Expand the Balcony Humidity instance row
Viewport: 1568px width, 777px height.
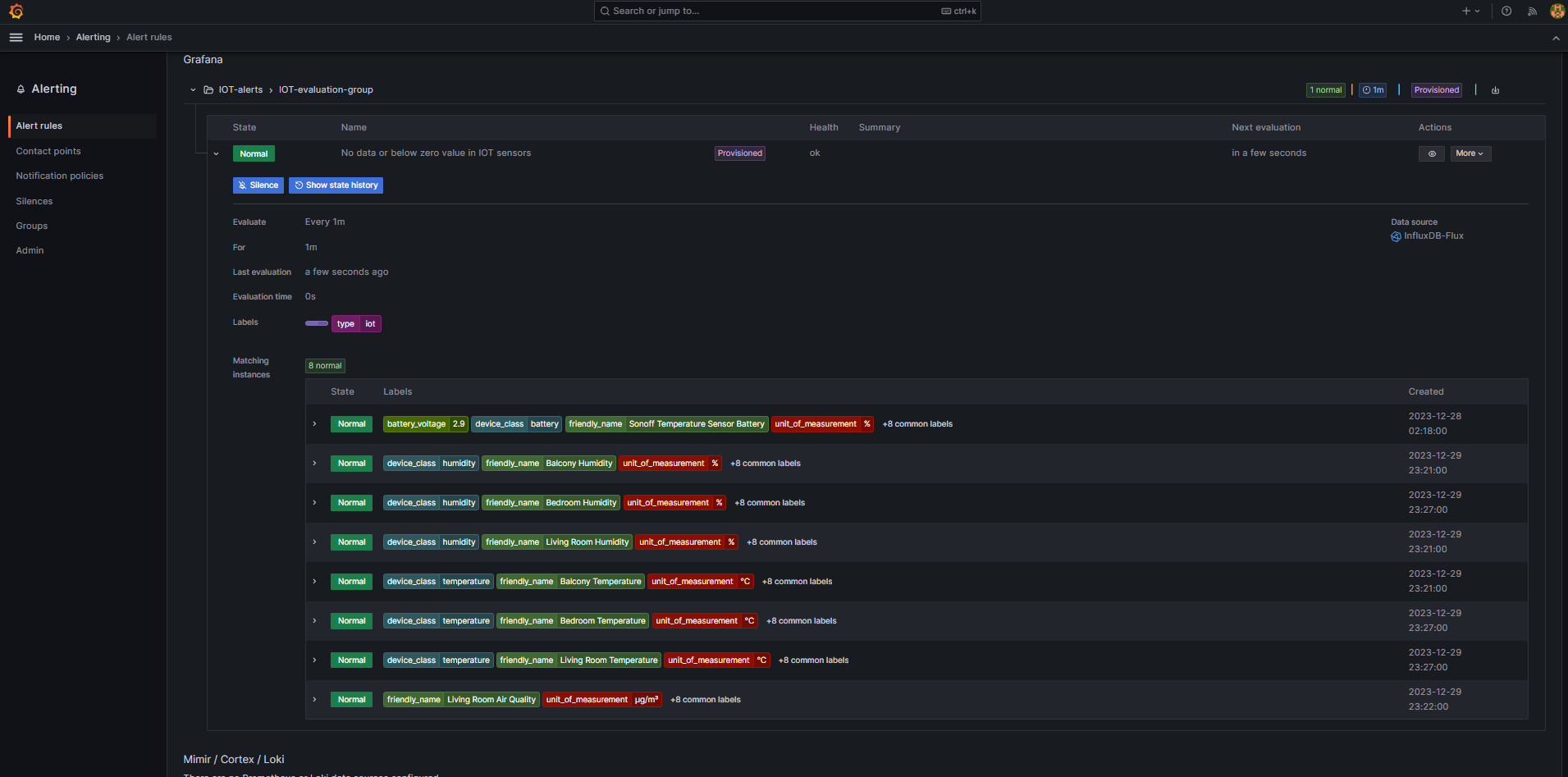click(x=314, y=464)
